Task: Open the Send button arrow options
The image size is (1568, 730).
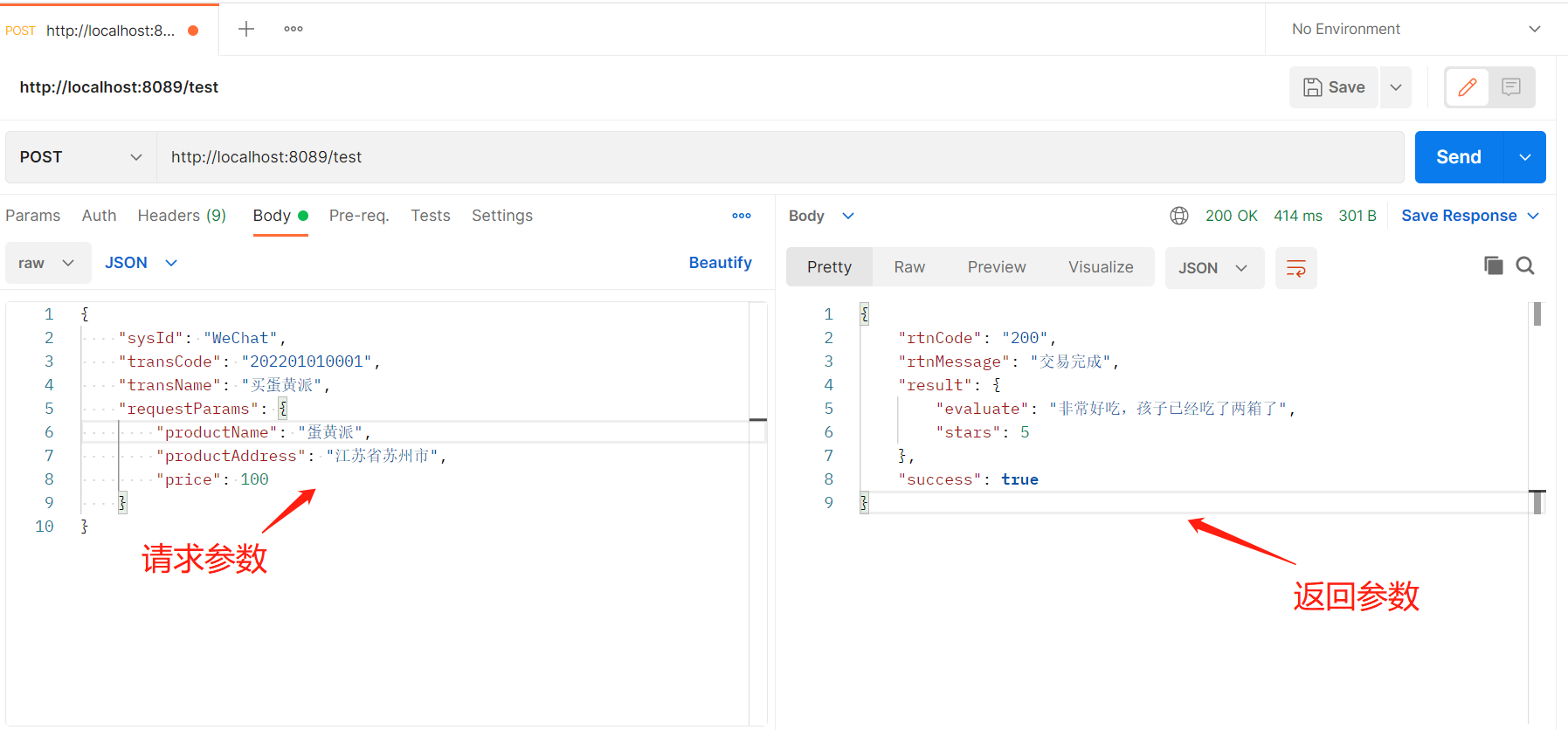Action: tap(1525, 157)
